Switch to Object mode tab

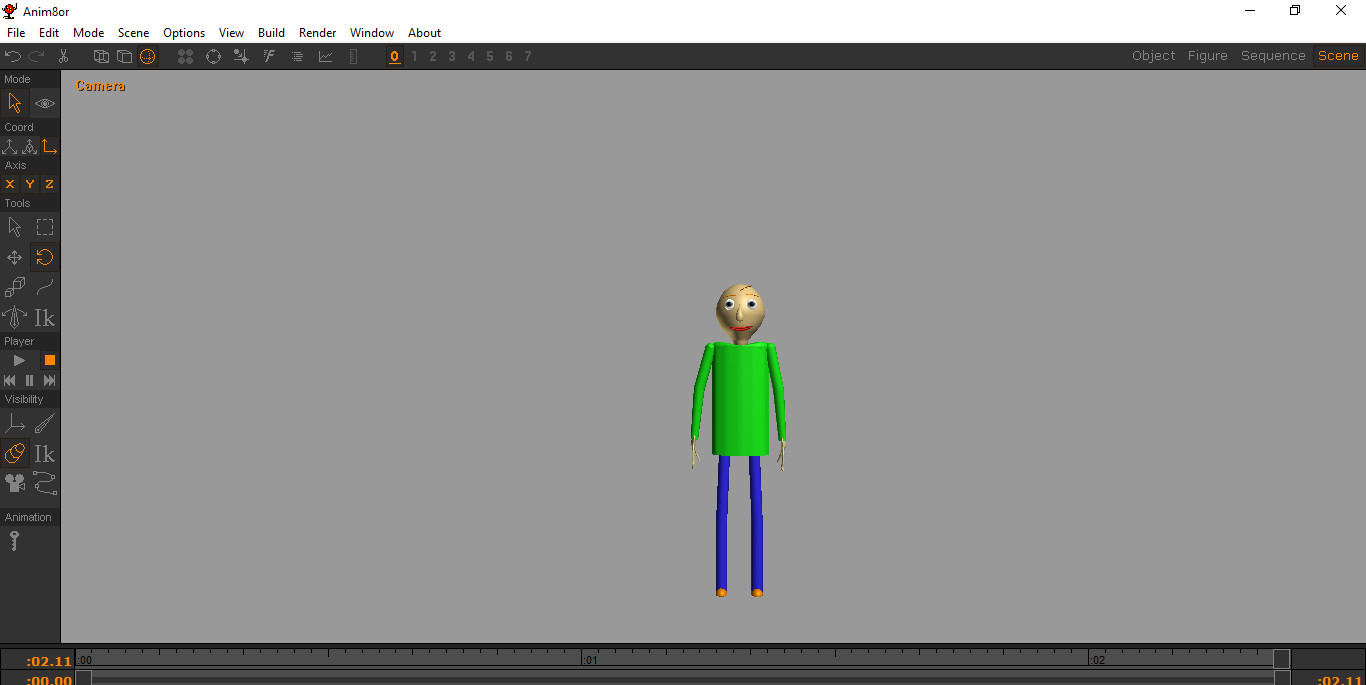pyautogui.click(x=1153, y=55)
